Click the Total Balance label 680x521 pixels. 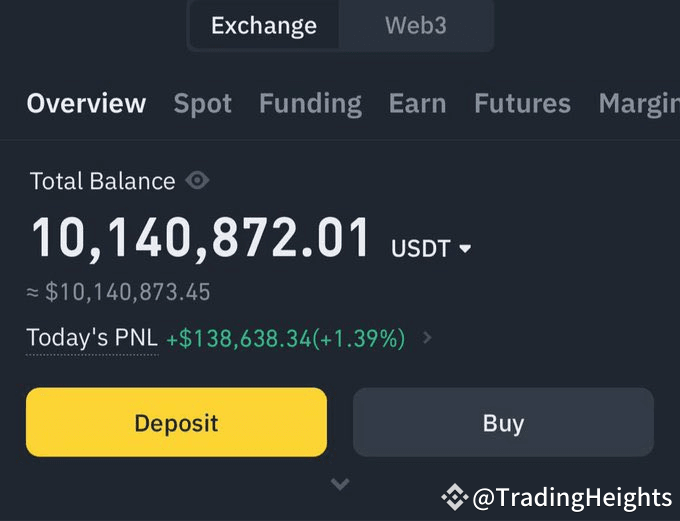click(102, 181)
